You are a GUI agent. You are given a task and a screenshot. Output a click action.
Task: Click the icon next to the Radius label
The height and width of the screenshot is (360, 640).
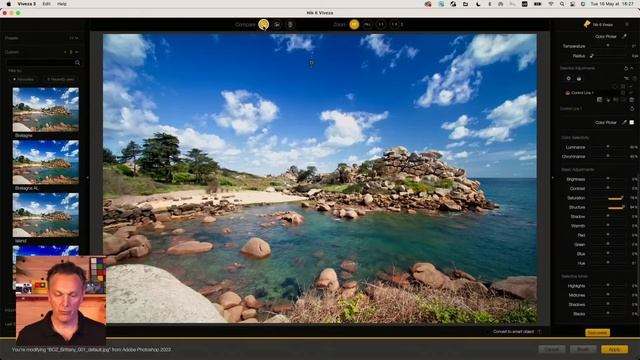pos(591,56)
